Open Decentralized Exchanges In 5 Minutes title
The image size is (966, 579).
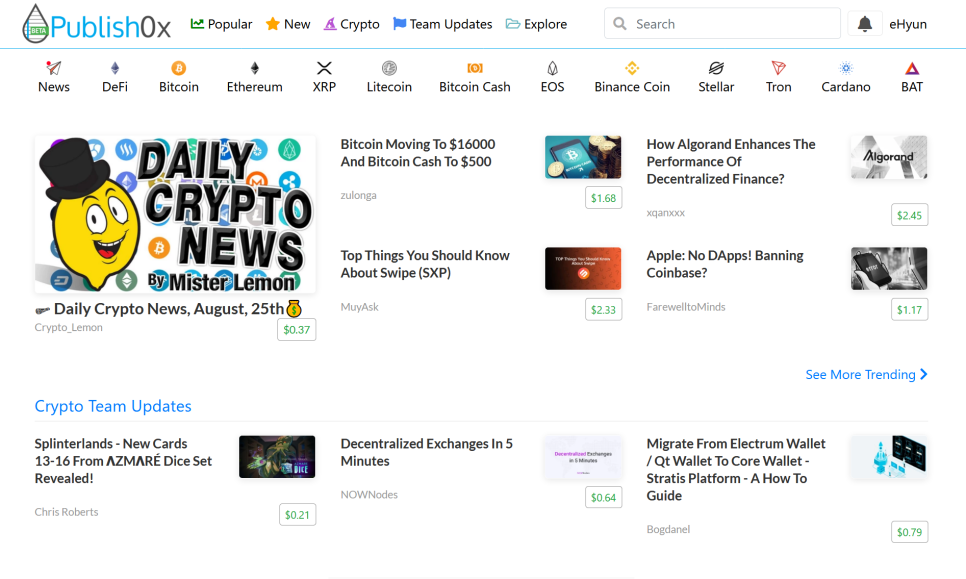tap(426, 452)
